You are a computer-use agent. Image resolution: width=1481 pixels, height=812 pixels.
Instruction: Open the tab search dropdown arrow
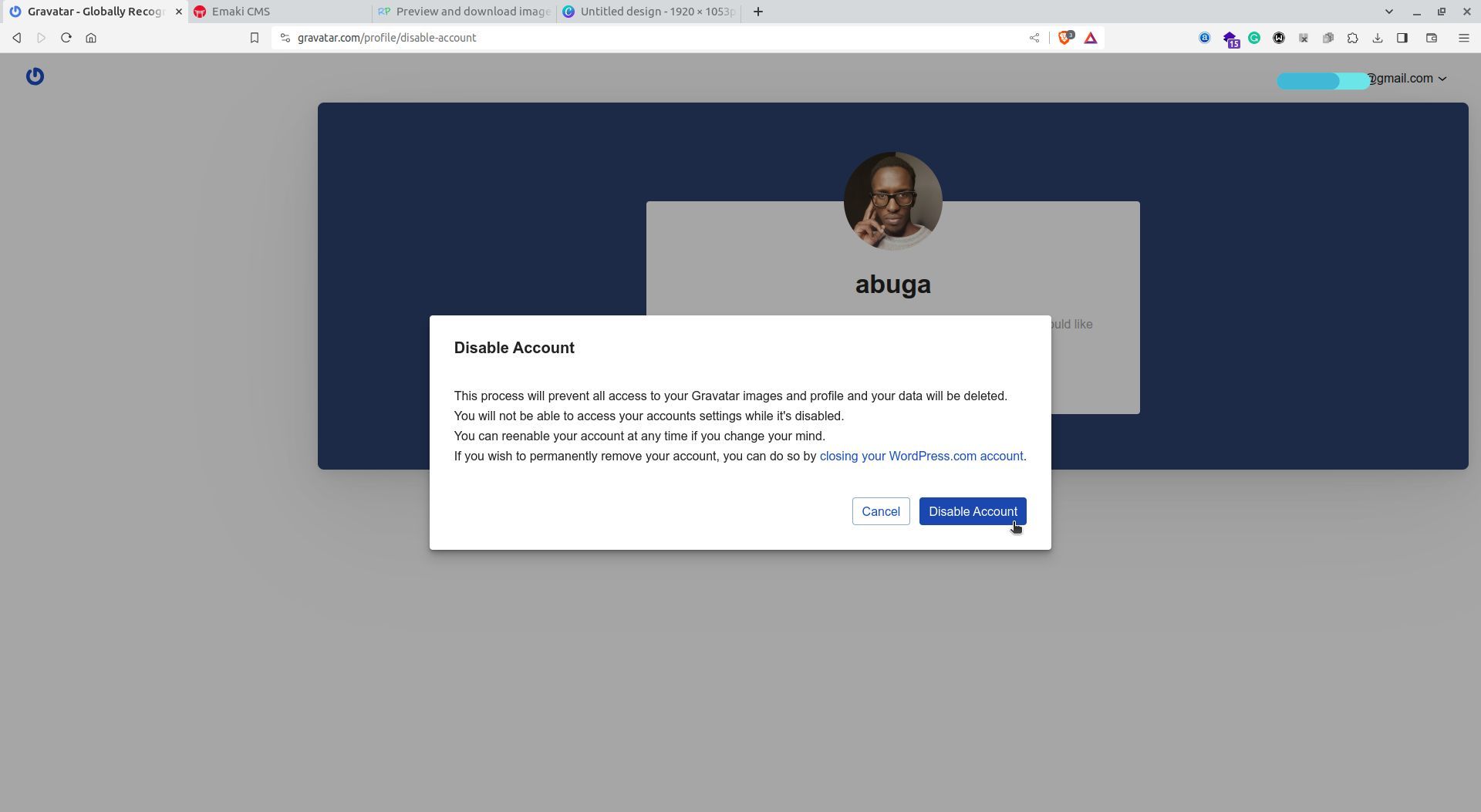[x=1388, y=12]
